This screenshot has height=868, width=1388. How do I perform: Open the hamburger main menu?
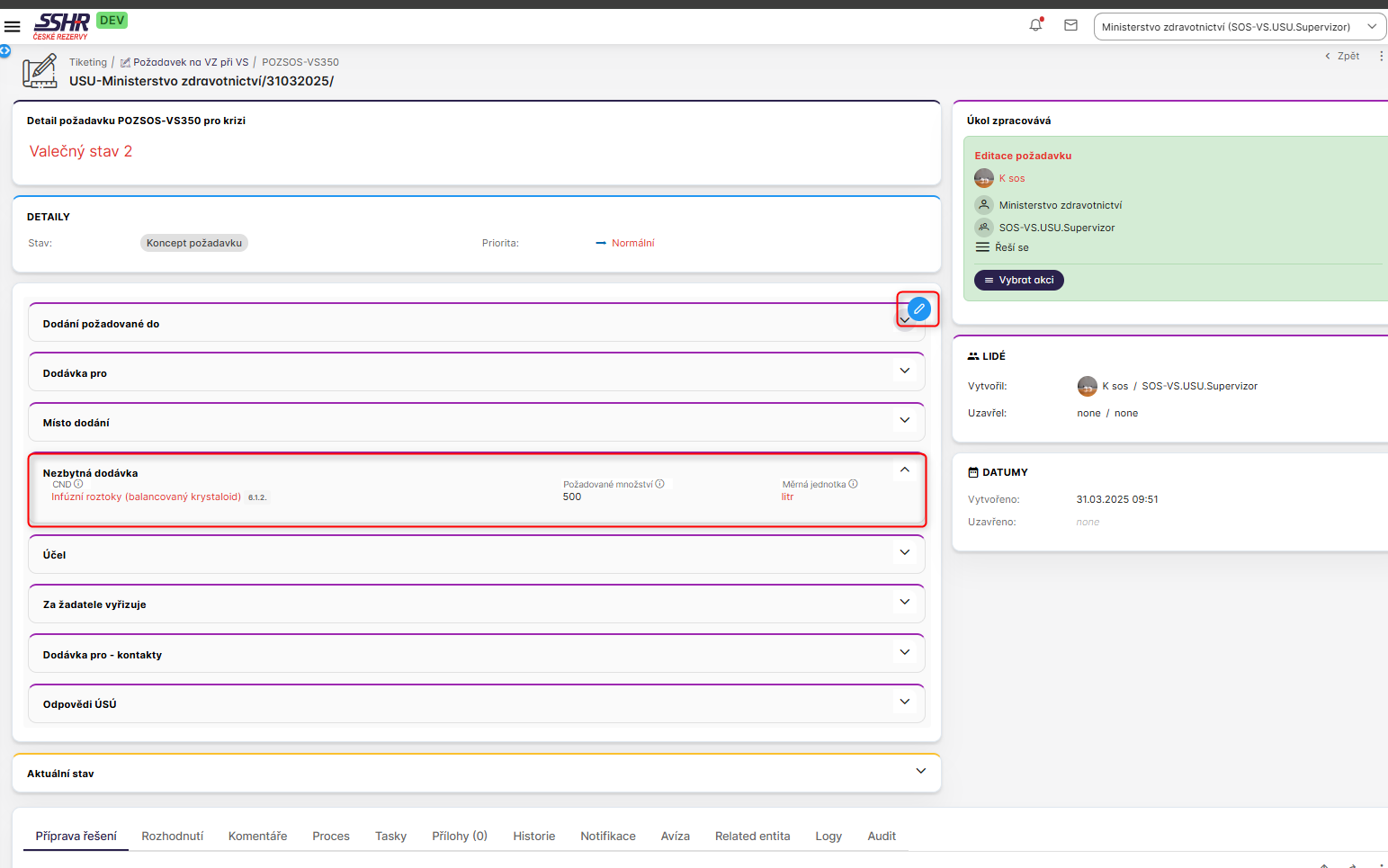tap(13, 26)
